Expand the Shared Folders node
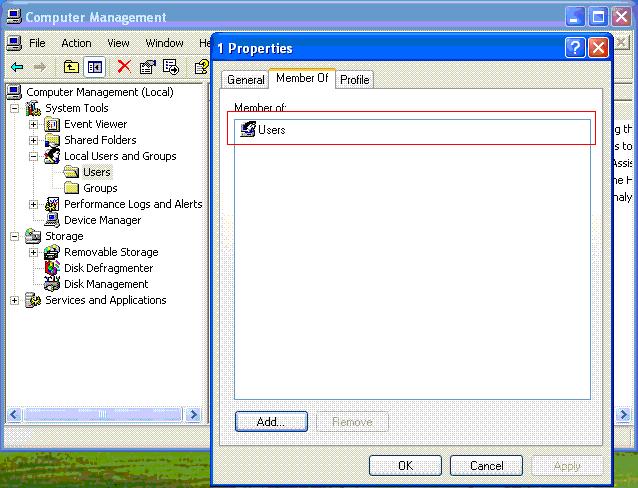The height and width of the screenshot is (488, 638). (x=34, y=140)
